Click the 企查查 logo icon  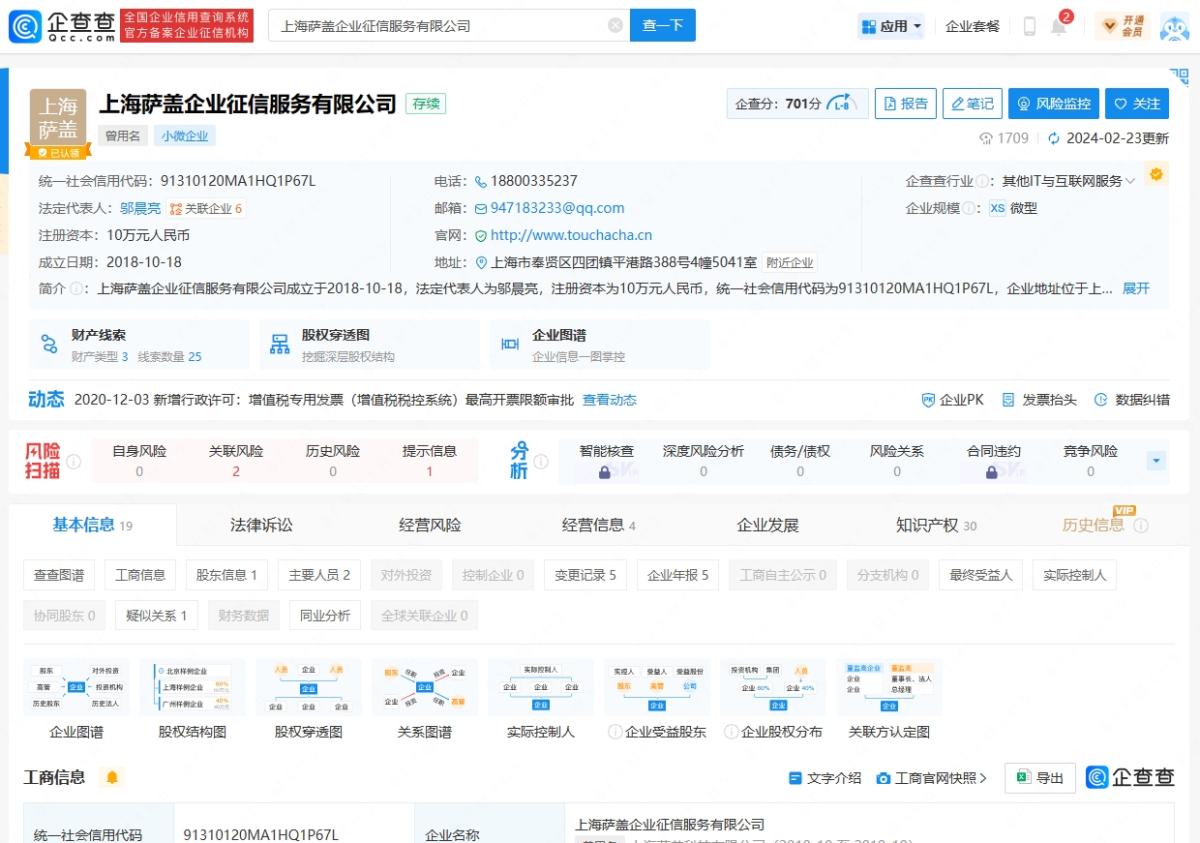click(x=24, y=25)
